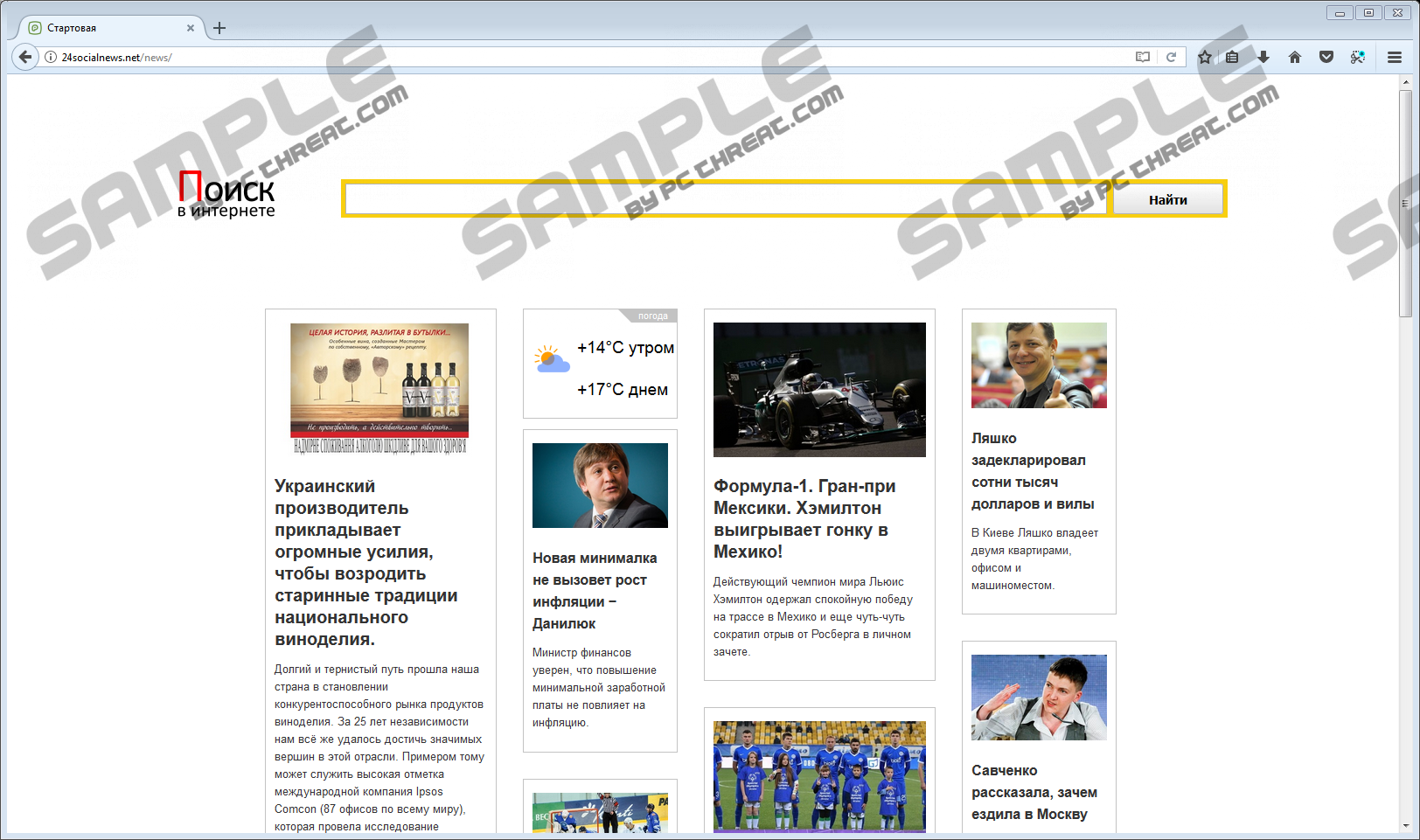The width and height of the screenshot is (1420, 840).
Task: Click the wine bottles advertisement image
Action: pyautogui.click(x=379, y=388)
